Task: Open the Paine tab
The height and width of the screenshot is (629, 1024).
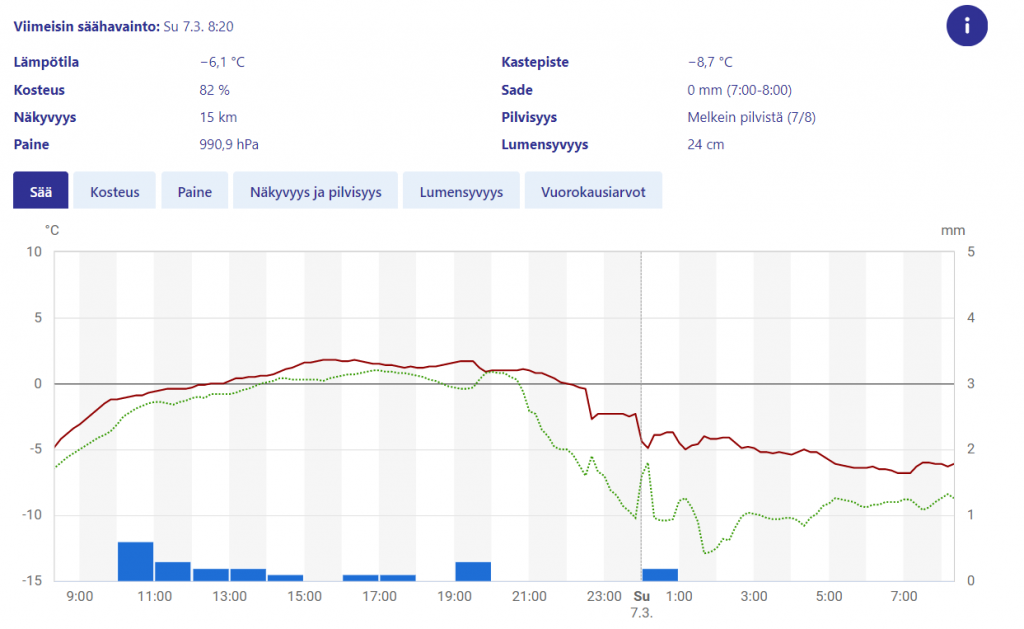Action: [195, 191]
